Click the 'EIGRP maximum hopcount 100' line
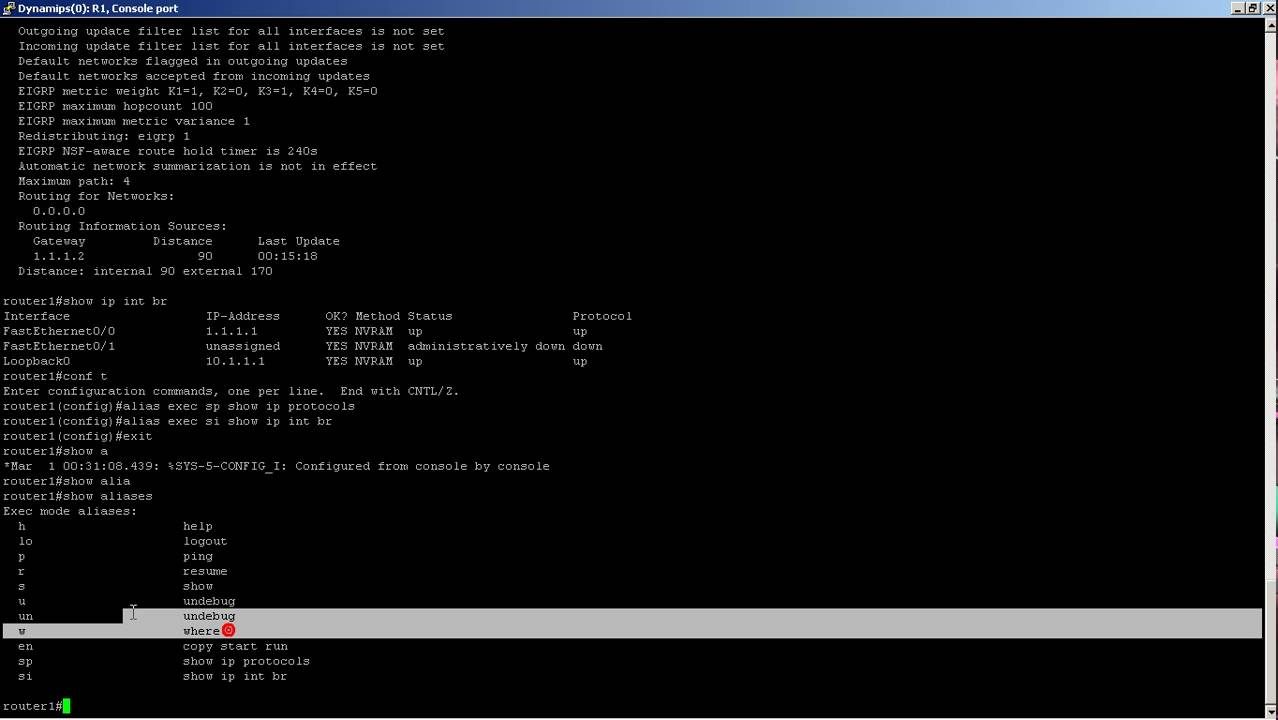This screenshot has width=1278, height=720. pyautogui.click(x=115, y=106)
